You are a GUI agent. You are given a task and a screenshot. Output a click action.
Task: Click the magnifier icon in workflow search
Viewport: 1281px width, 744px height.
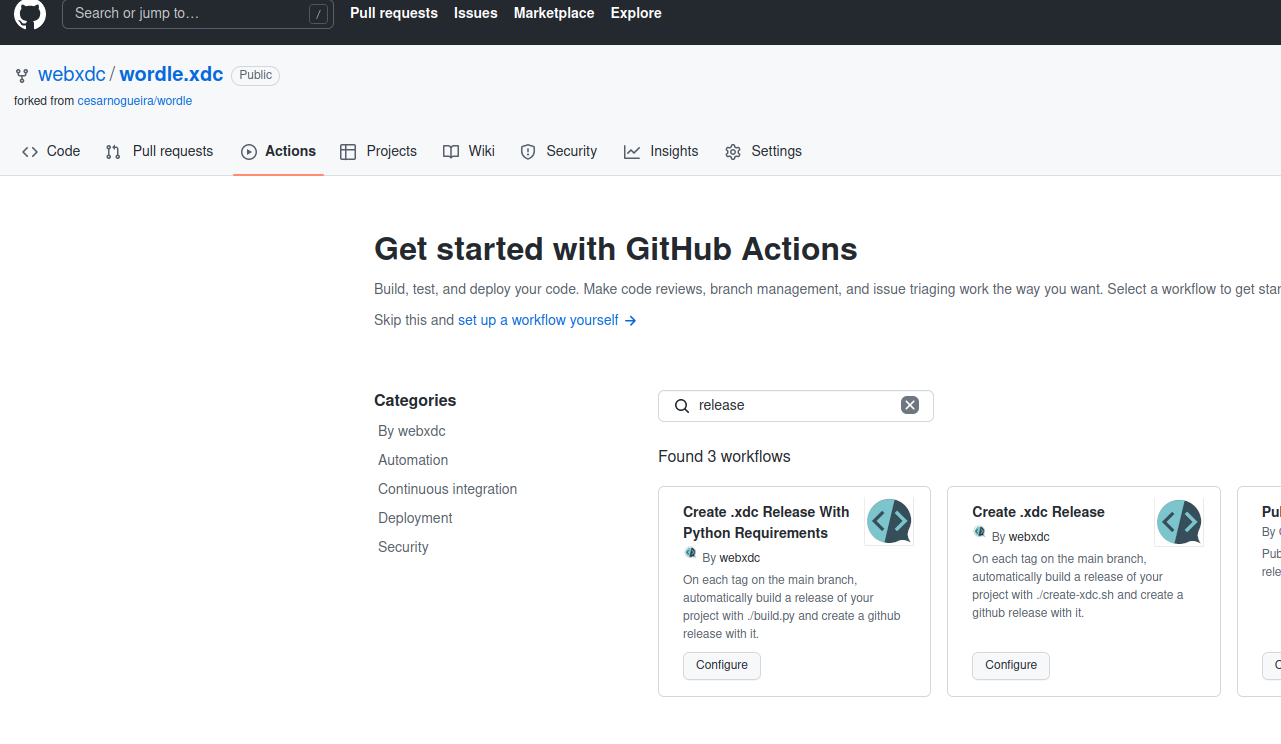click(x=682, y=406)
